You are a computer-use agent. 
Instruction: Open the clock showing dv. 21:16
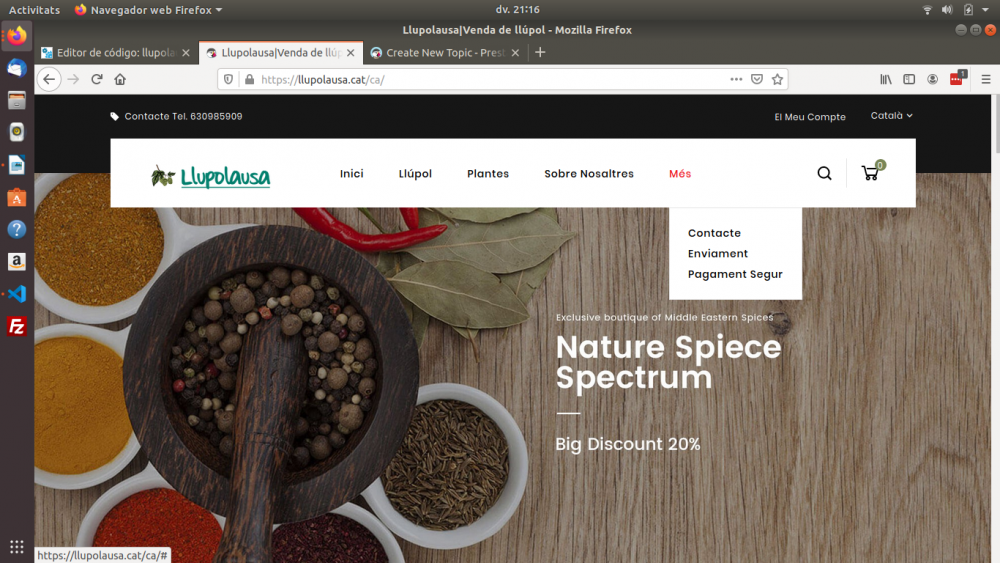517,10
